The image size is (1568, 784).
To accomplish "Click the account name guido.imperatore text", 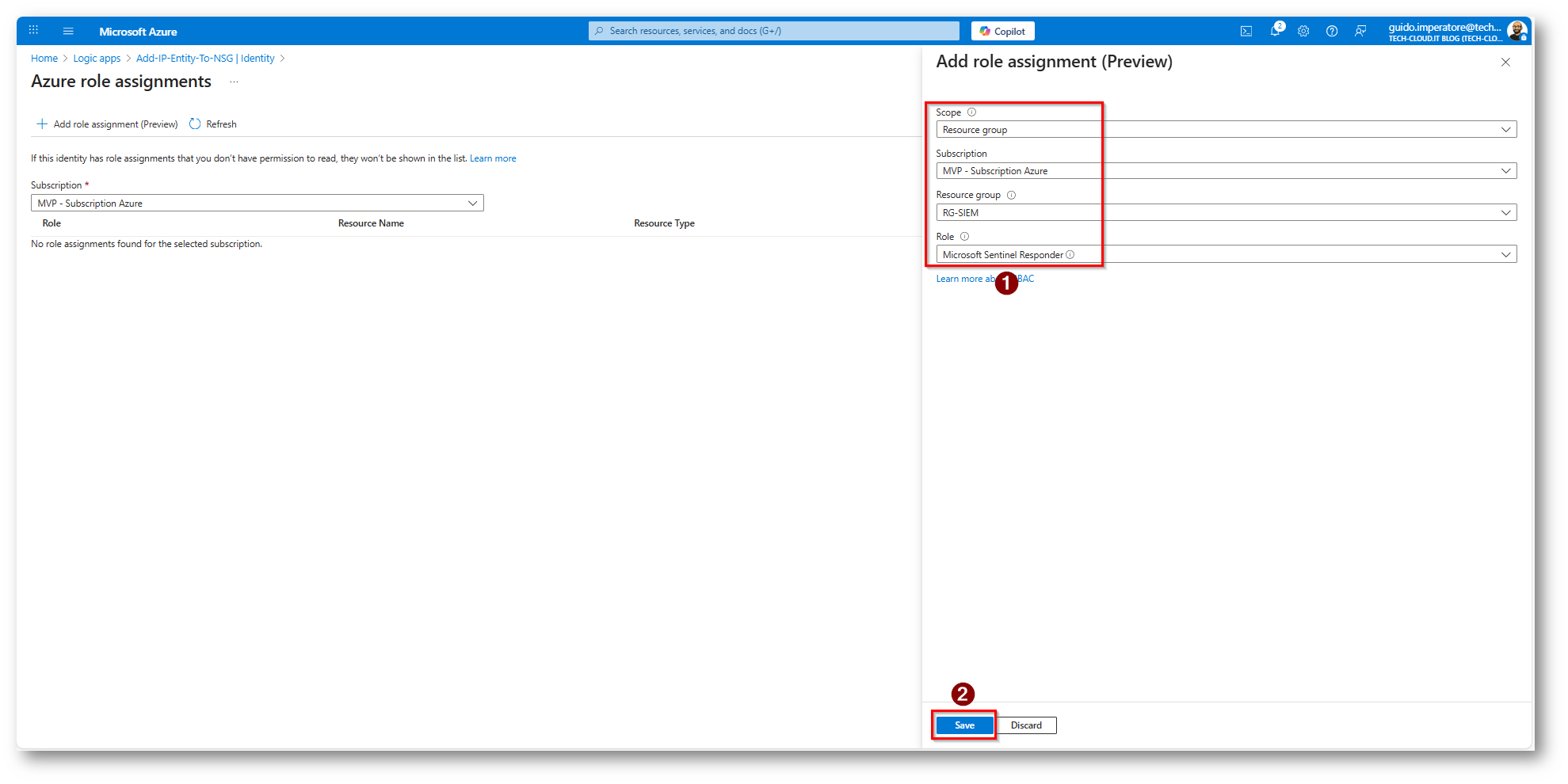I will pyautogui.click(x=1444, y=27).
